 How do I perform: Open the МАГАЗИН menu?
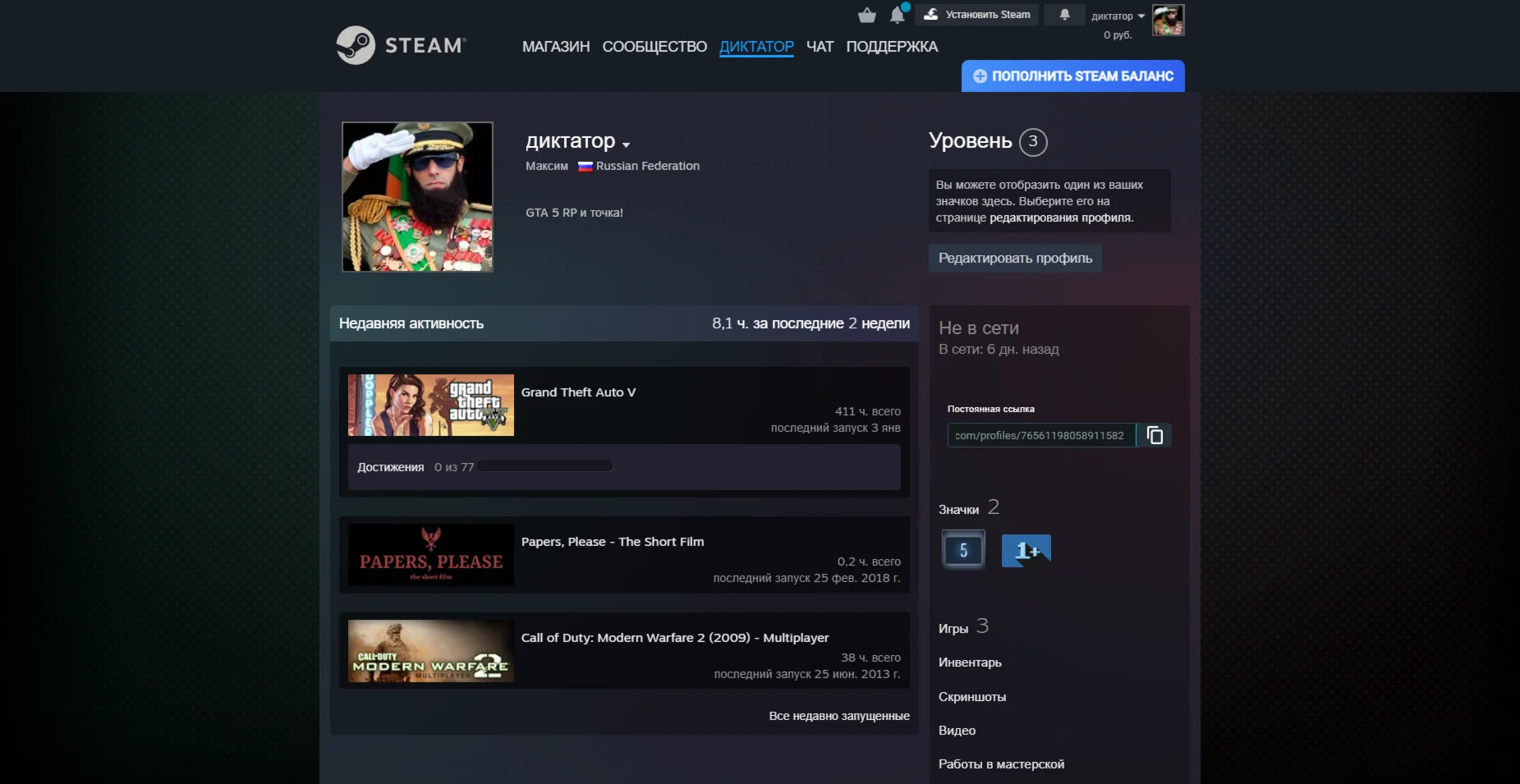(556, 47)
